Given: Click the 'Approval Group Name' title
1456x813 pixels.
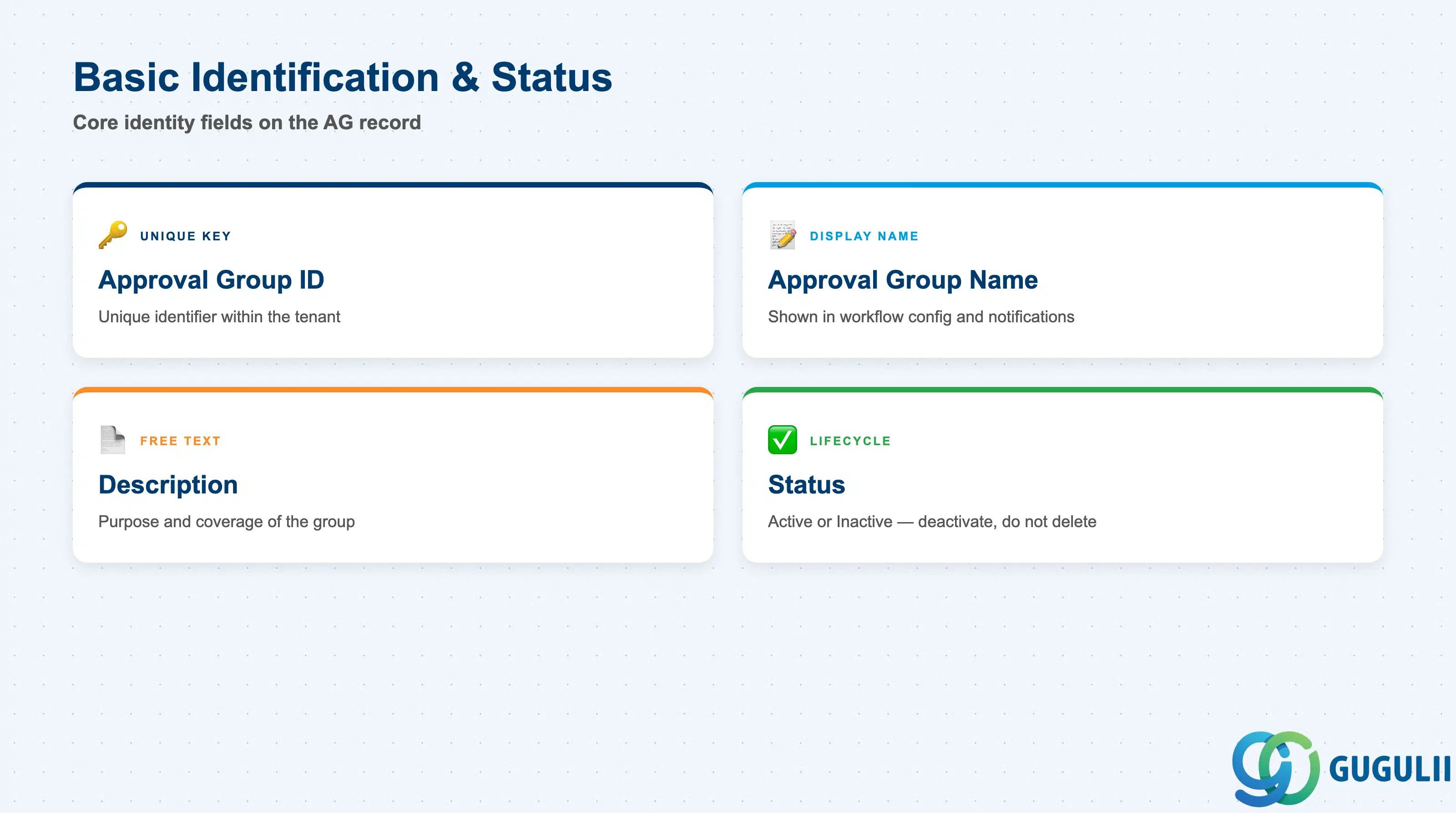Looking at the screenshot, I should pyautogui.click(x=903, y=280).
